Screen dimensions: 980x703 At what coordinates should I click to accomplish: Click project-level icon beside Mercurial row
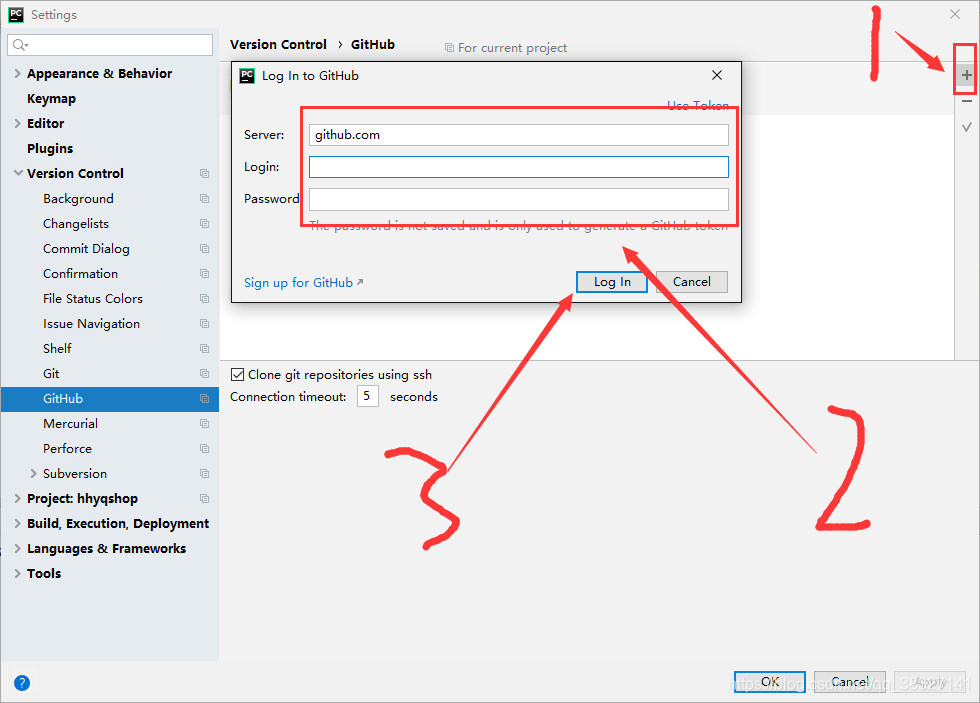(x=204, y=424)
